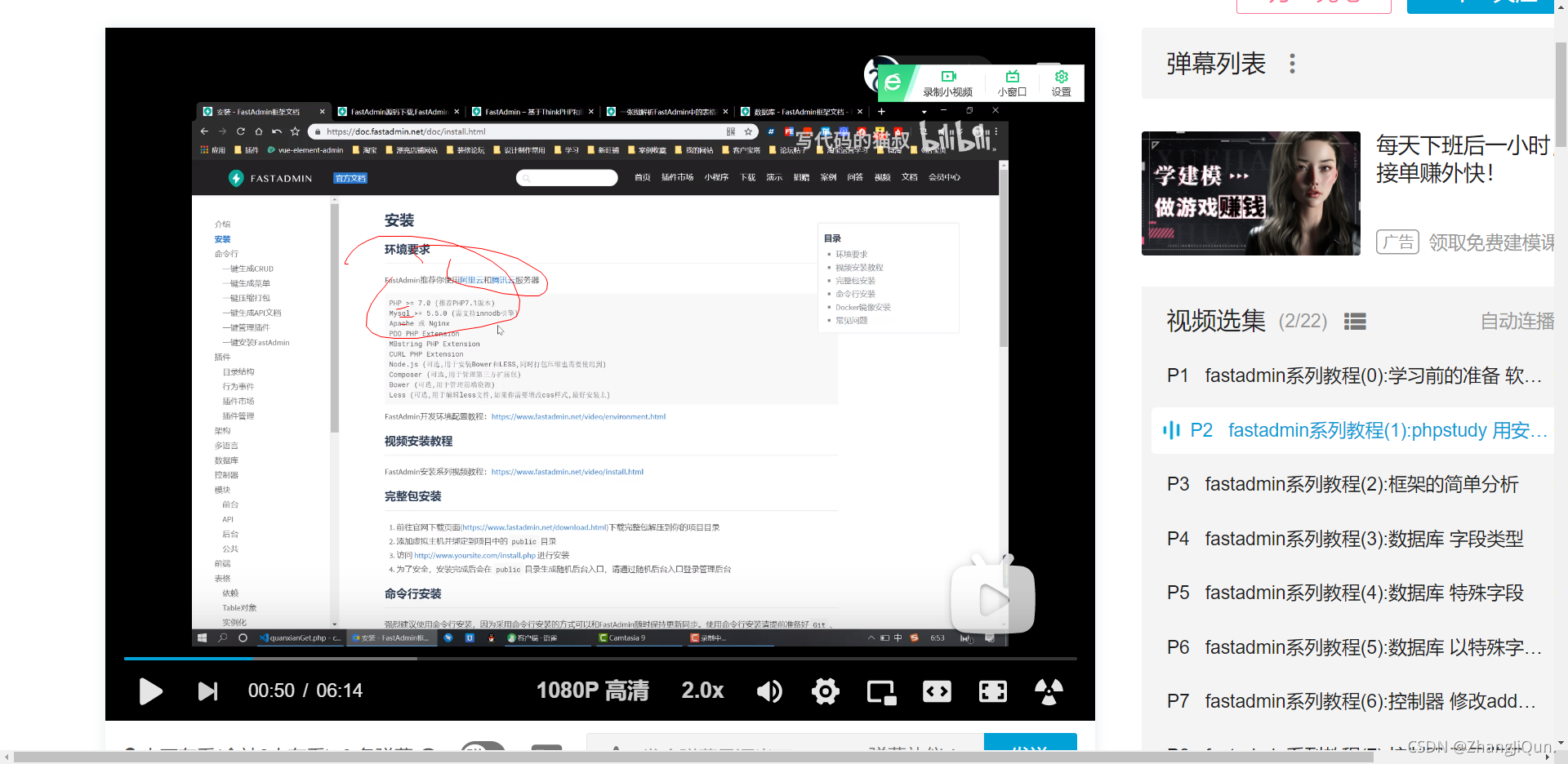Click the Bilibili TV play overlay icon

click(x=992, y=594)
